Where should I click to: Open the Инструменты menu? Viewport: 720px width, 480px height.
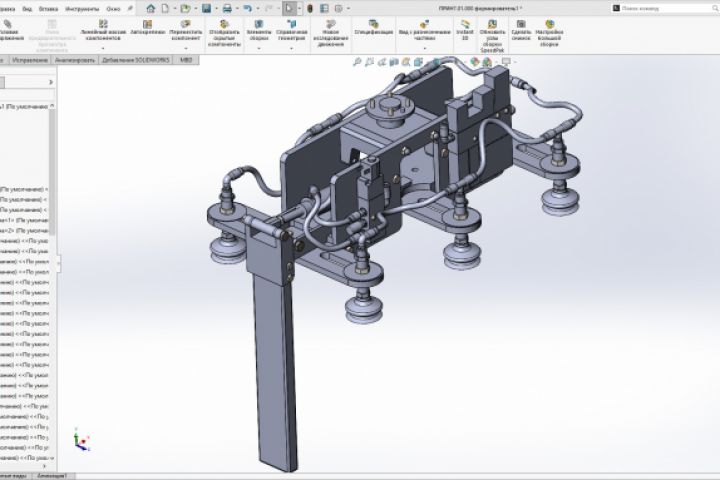[x=82, y=9]
